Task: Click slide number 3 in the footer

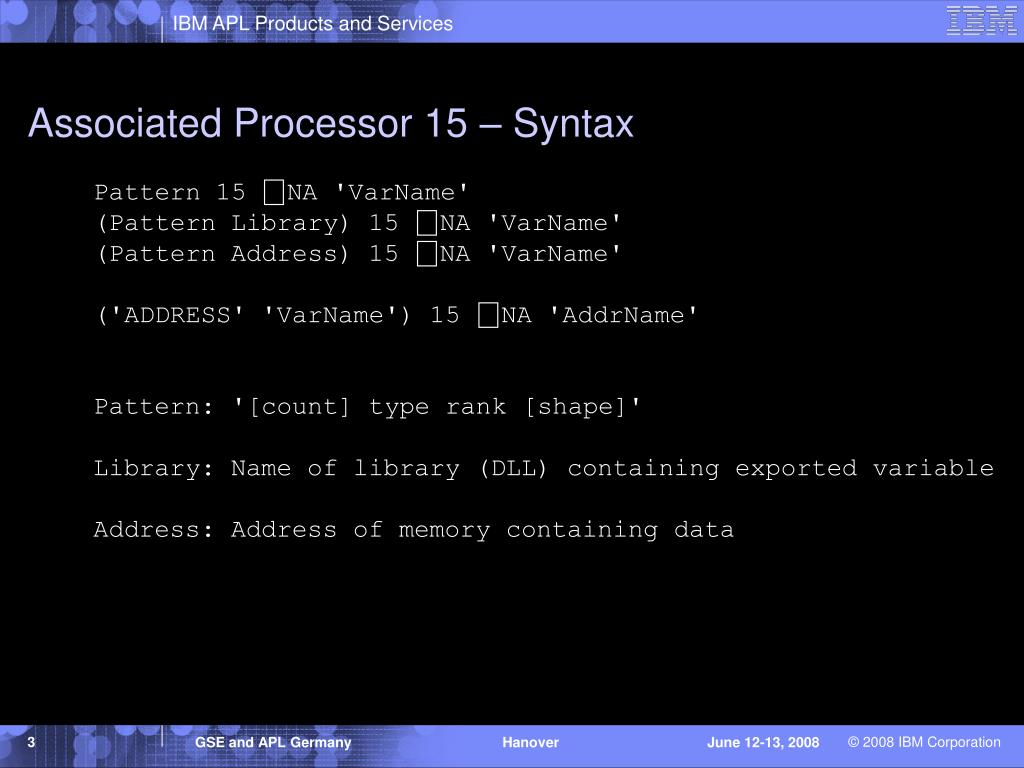Action: pos(31,742)
